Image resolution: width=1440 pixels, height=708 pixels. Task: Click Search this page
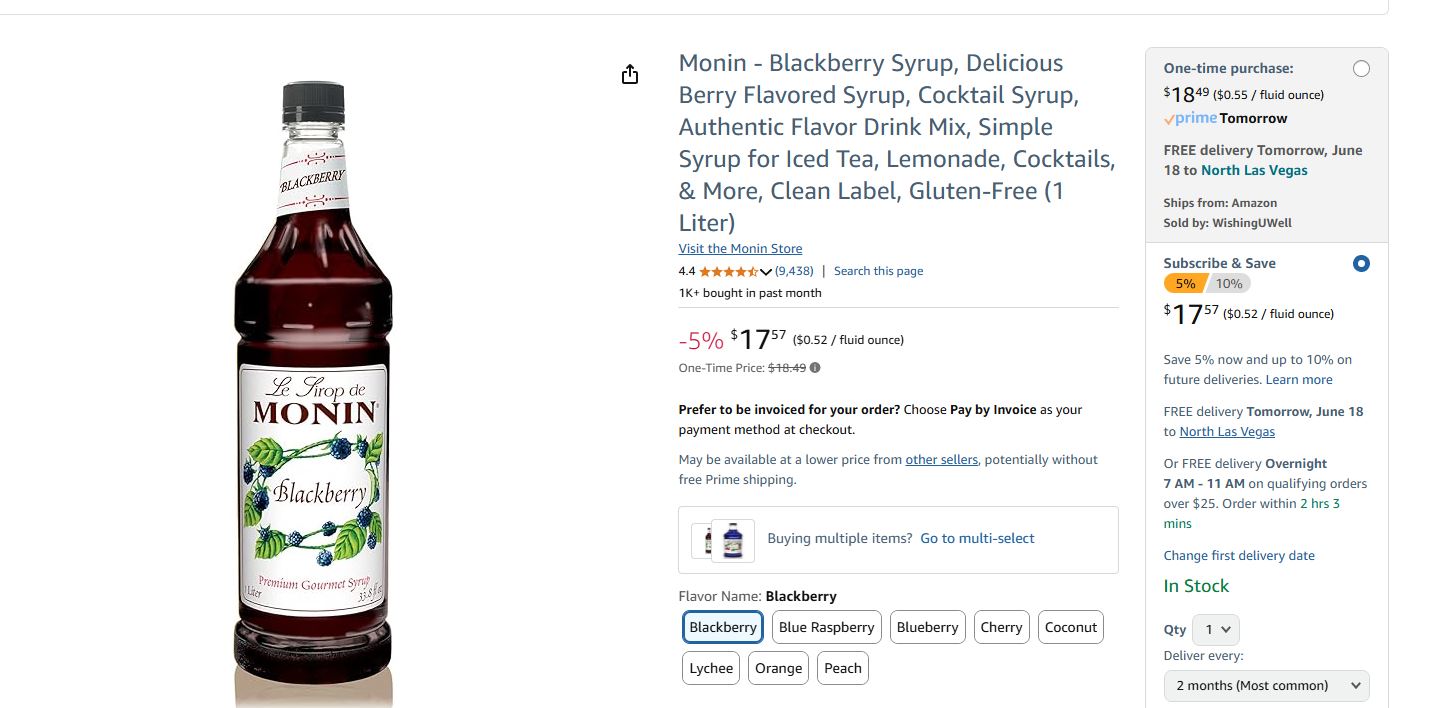click(878, 270)
